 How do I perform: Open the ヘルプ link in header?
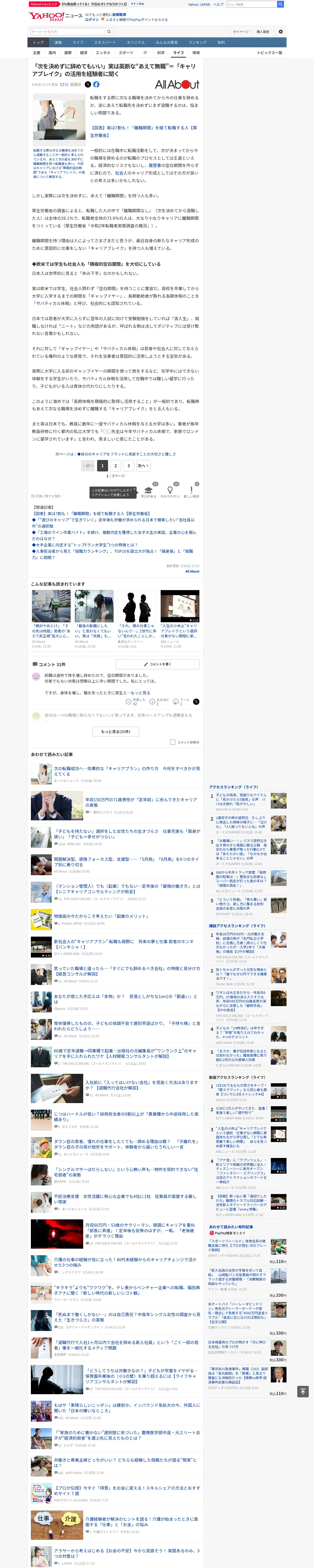218,4
